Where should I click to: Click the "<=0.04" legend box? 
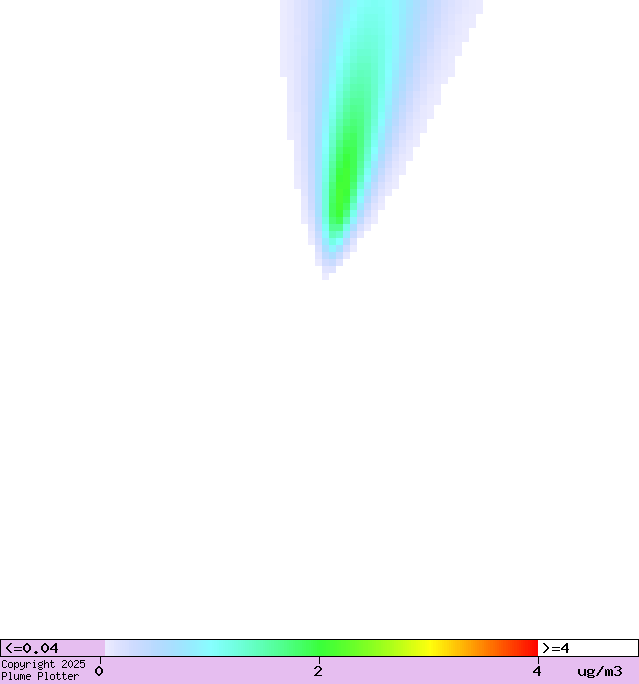[52, 648]
